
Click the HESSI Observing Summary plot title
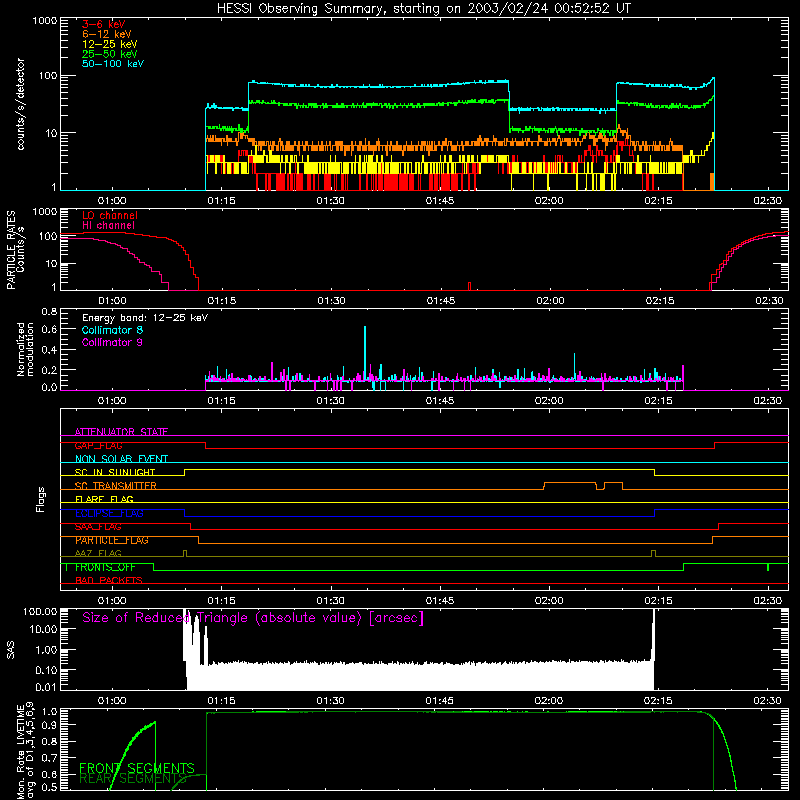(423, 9)
